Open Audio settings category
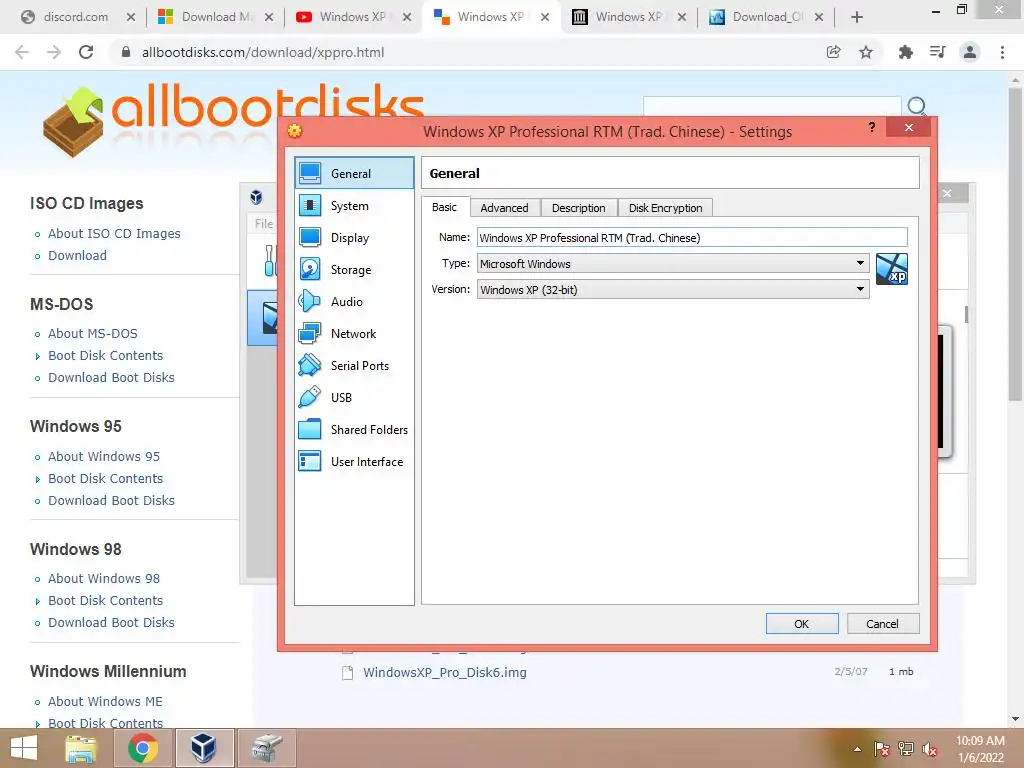Image resolution: width=1024 pixels, height=768 pixels. coord(354,302)
